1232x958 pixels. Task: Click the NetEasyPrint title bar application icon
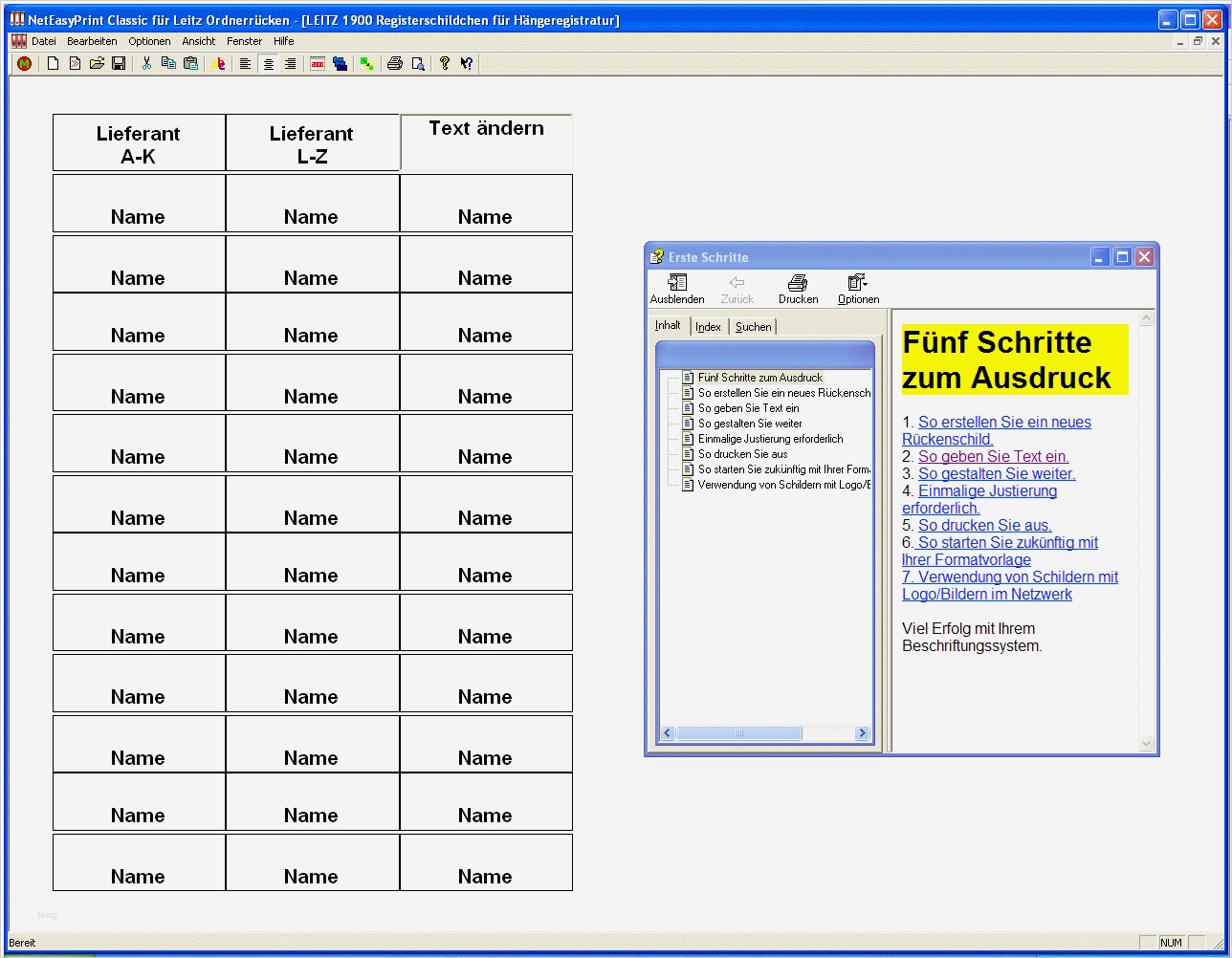(17, 19)
